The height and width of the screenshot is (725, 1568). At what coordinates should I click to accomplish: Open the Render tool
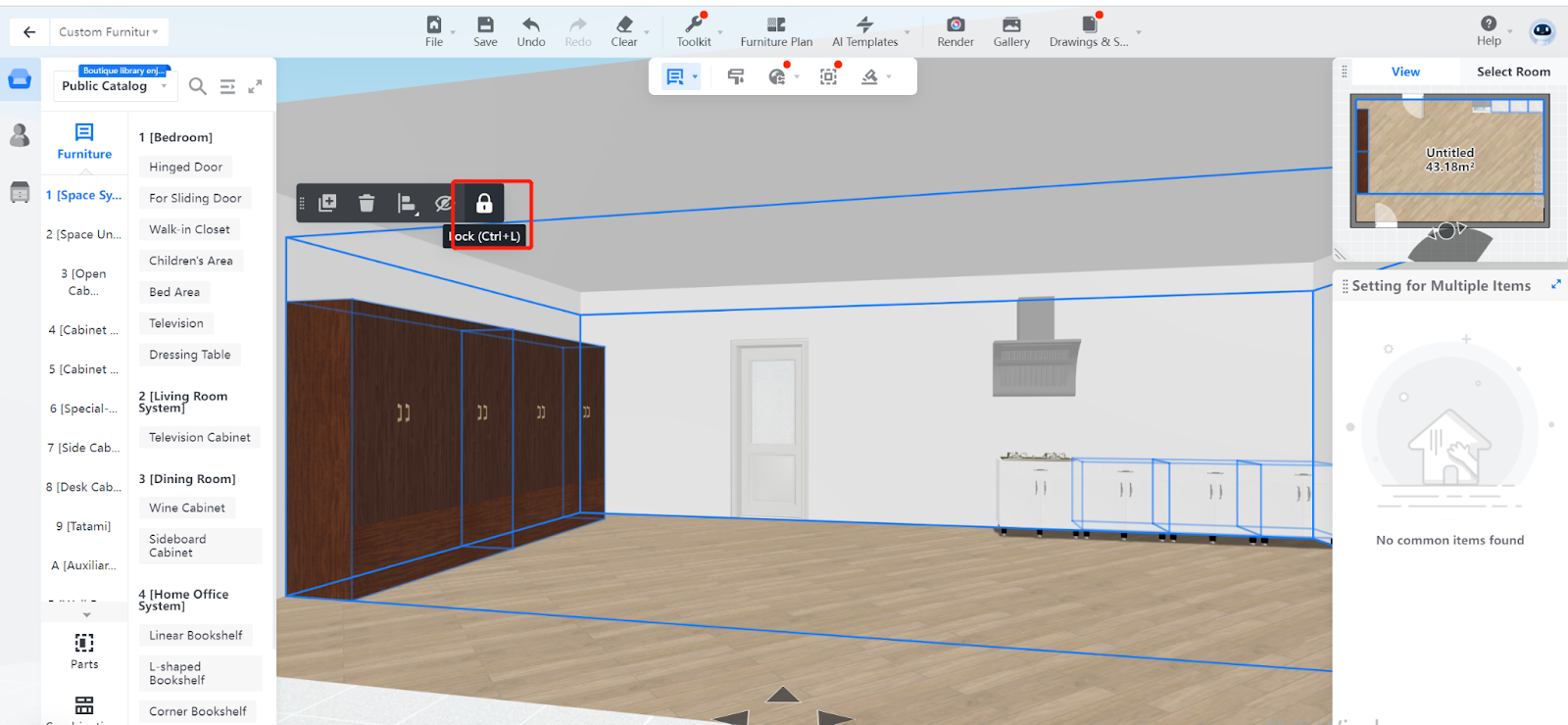point(955,31)
